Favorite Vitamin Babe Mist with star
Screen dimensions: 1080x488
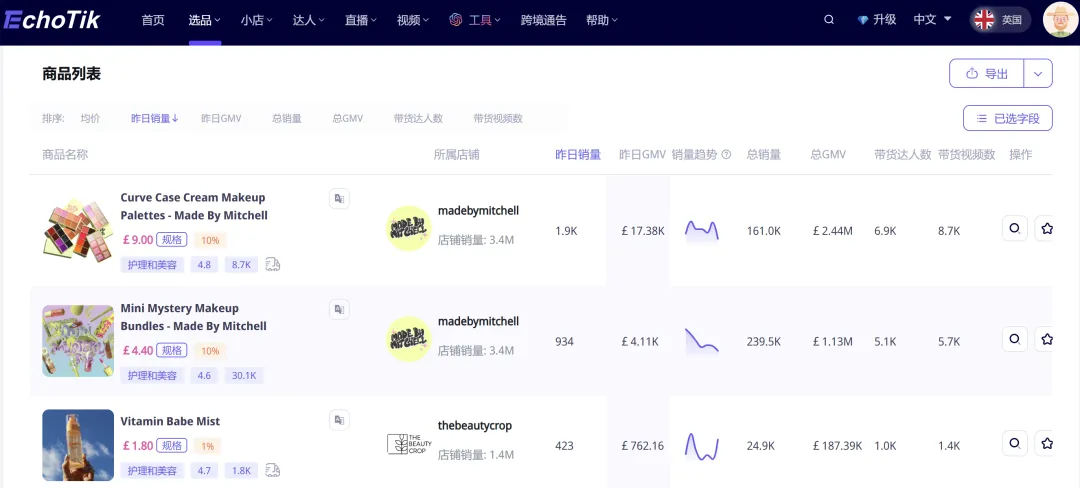coord(1046,443)
